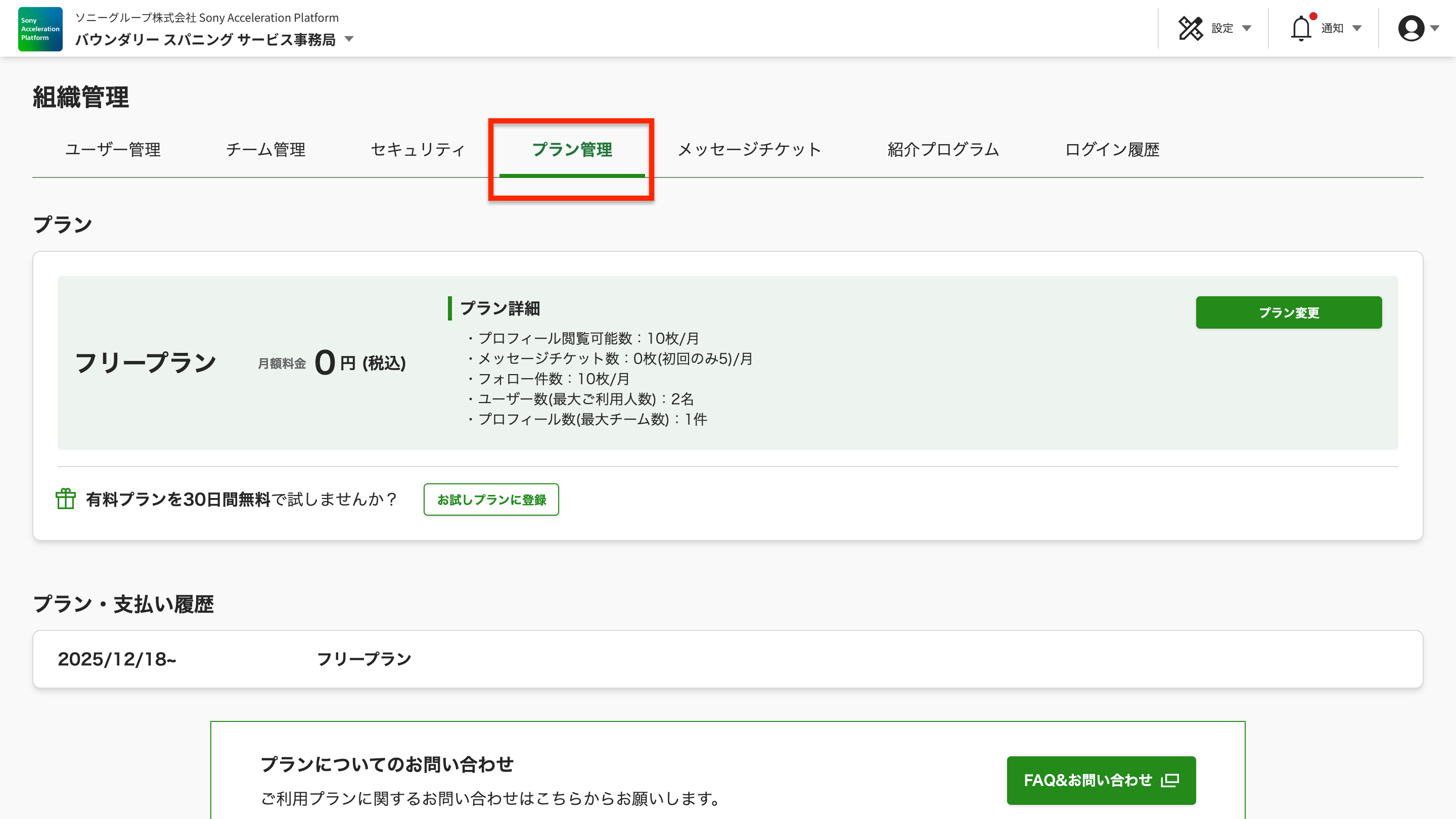Open the セキュリティ tab

418,150
